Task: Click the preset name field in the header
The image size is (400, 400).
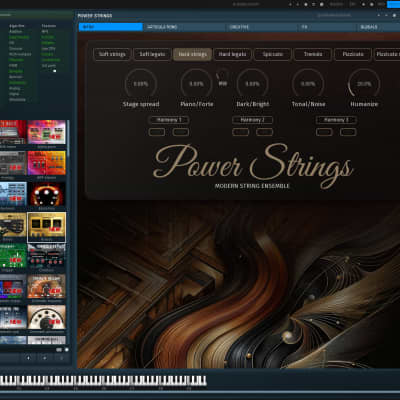Action: point(334,15)
